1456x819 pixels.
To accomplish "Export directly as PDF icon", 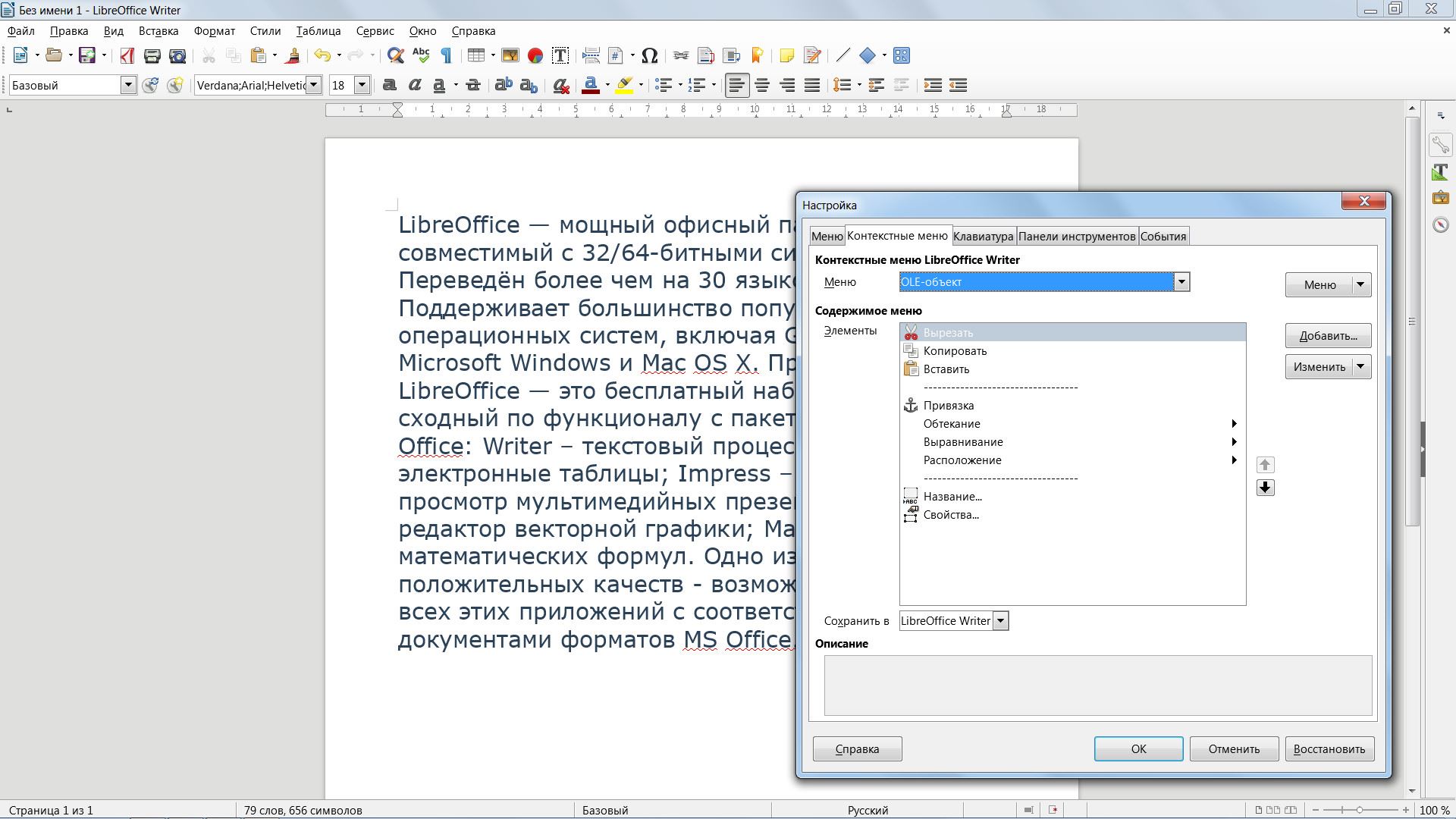I will (x=127, y=55).
